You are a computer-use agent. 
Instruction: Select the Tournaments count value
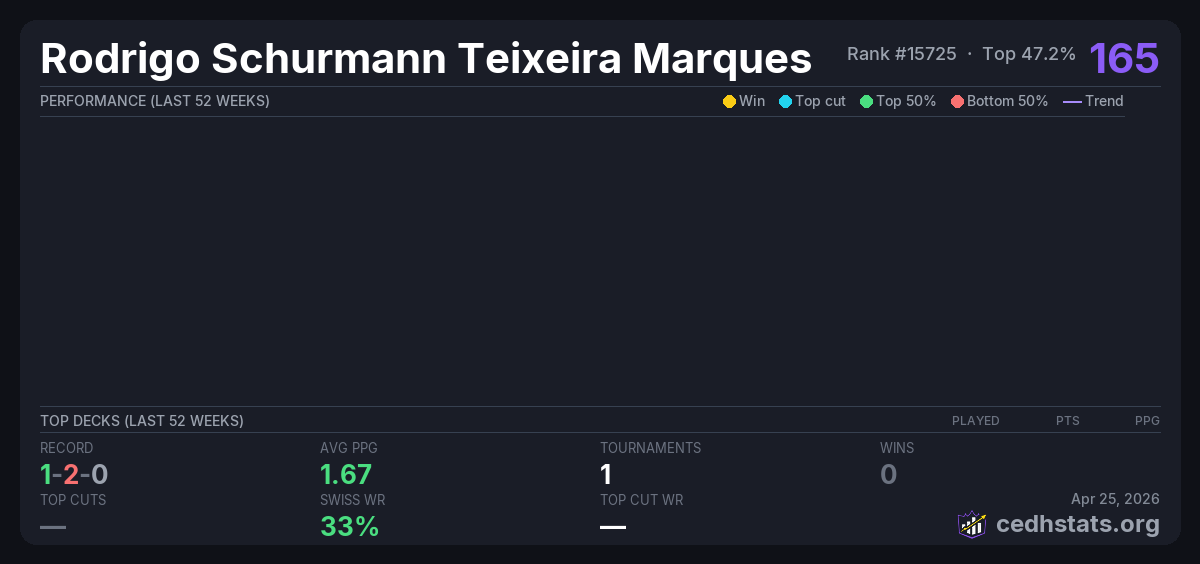click(606, 474)
